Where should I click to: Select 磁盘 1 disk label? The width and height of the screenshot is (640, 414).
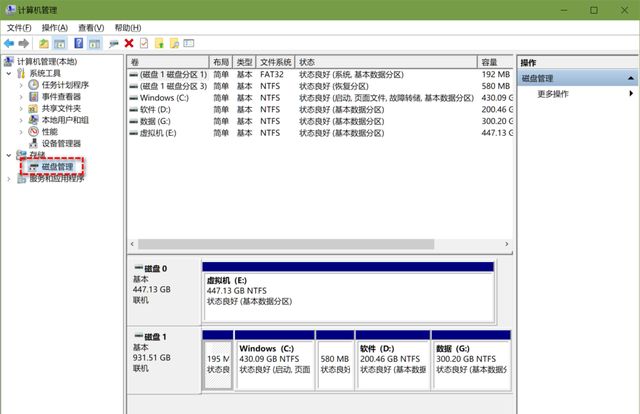click(156, 337)
